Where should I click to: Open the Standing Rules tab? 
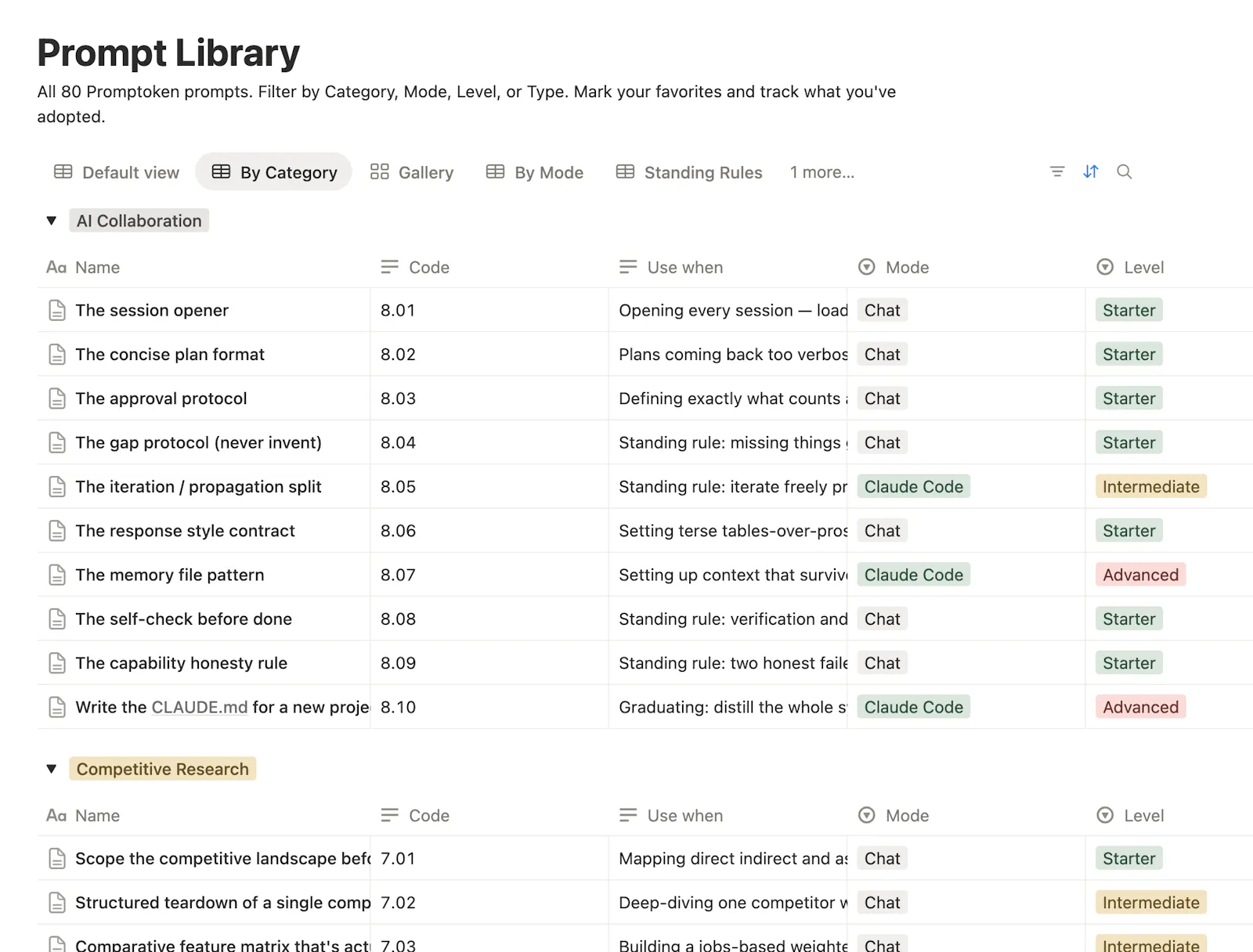coord(689,172)
